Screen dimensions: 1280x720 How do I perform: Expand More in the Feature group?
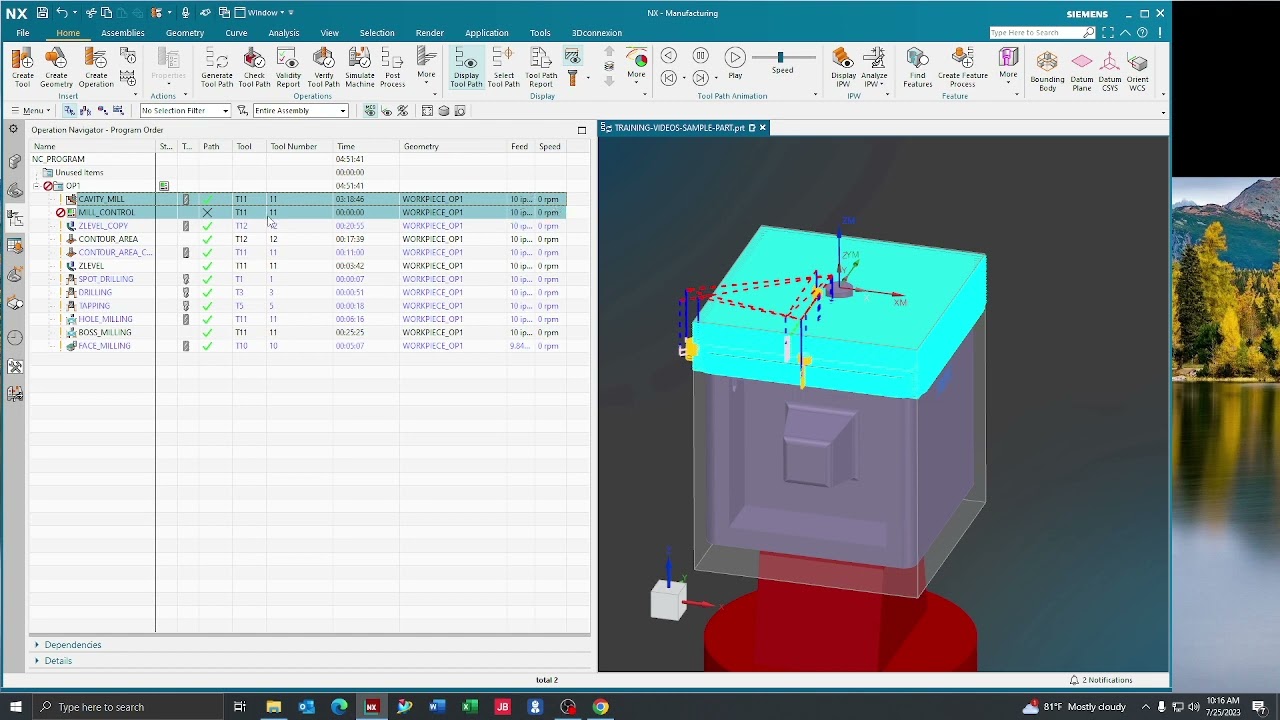[1008, 64]
